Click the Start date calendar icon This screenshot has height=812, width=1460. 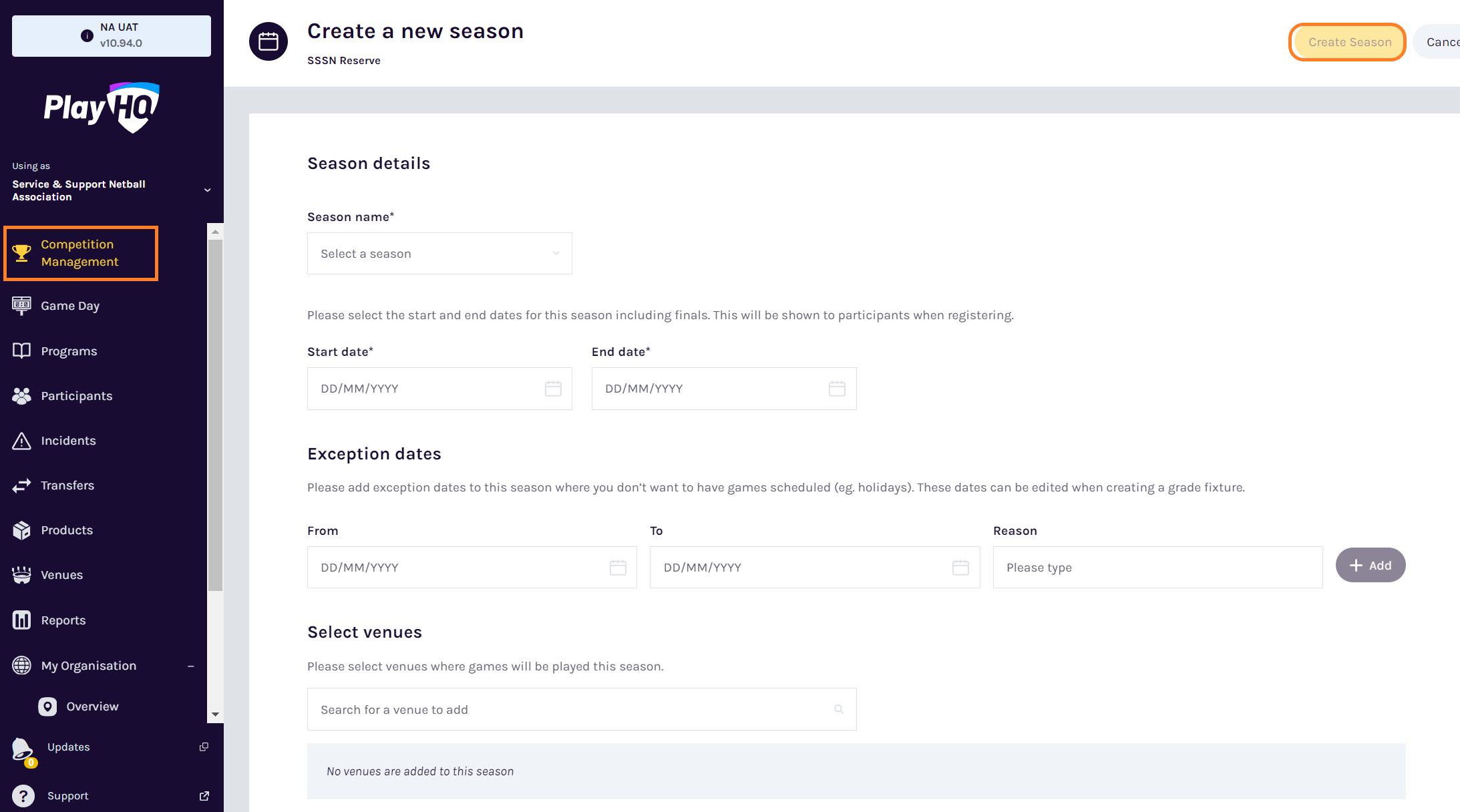pyautogui.click(x=553, y=389)
